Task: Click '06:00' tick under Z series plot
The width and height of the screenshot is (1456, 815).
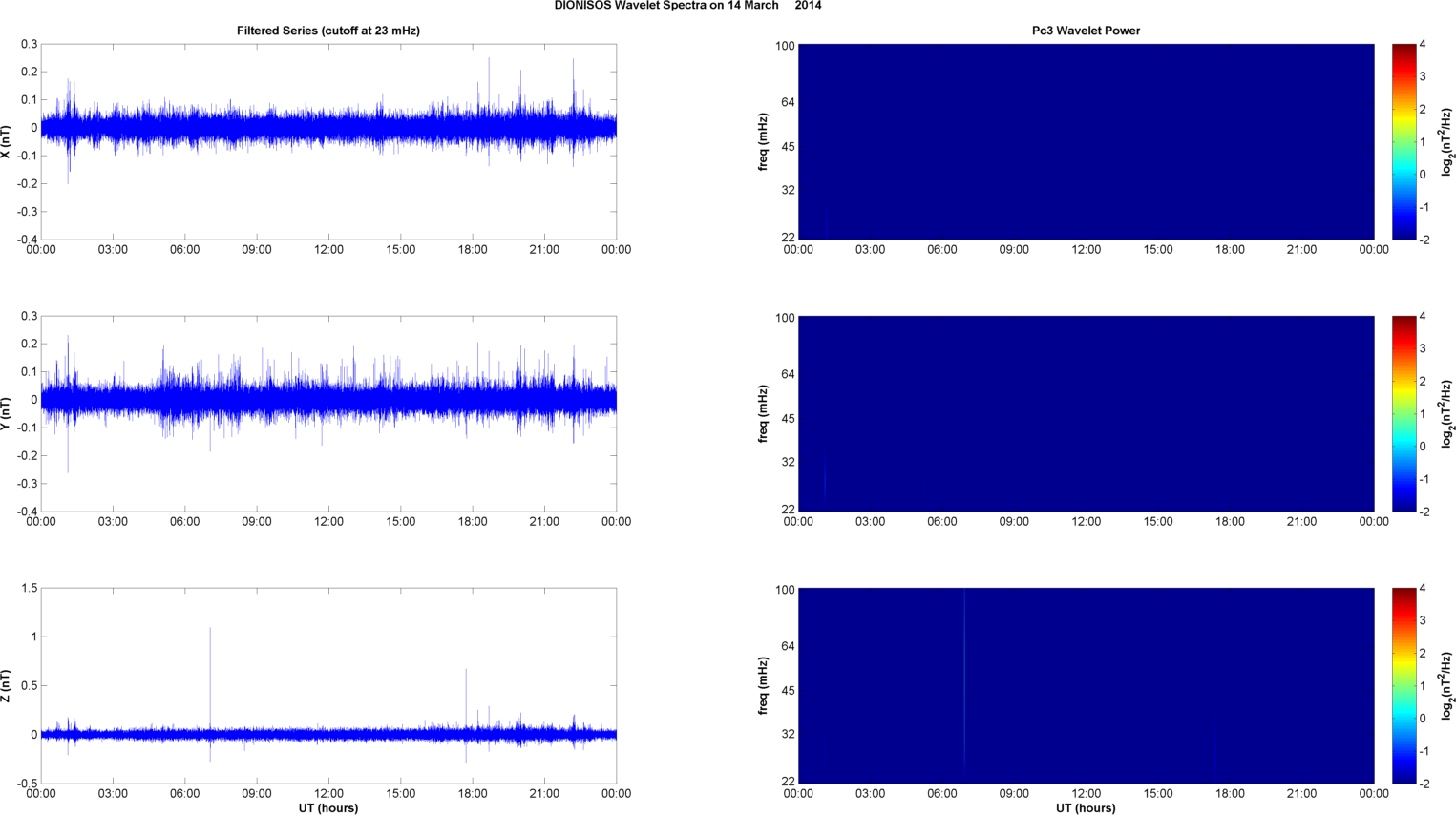Action: click(184, 794)
